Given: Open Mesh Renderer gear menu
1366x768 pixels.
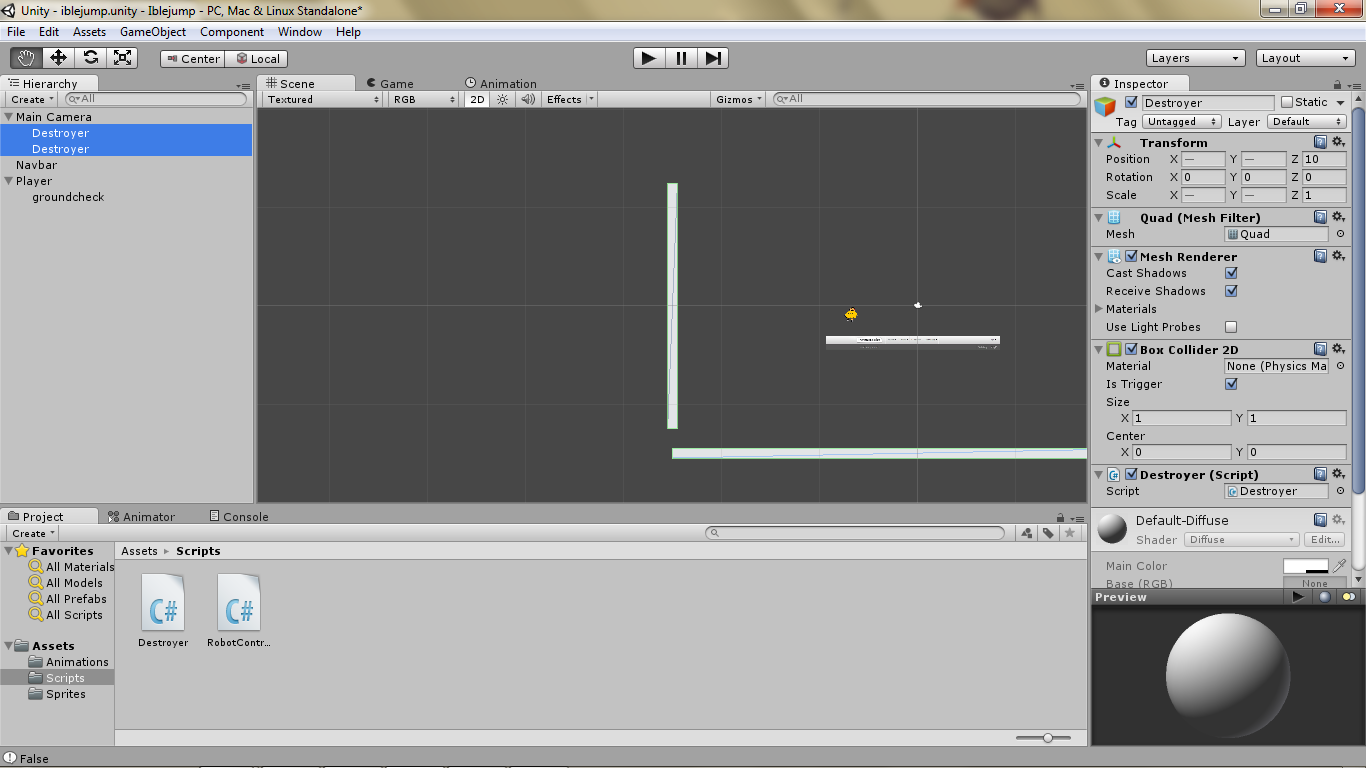Looking at the screenshot, I should 1338,256.
